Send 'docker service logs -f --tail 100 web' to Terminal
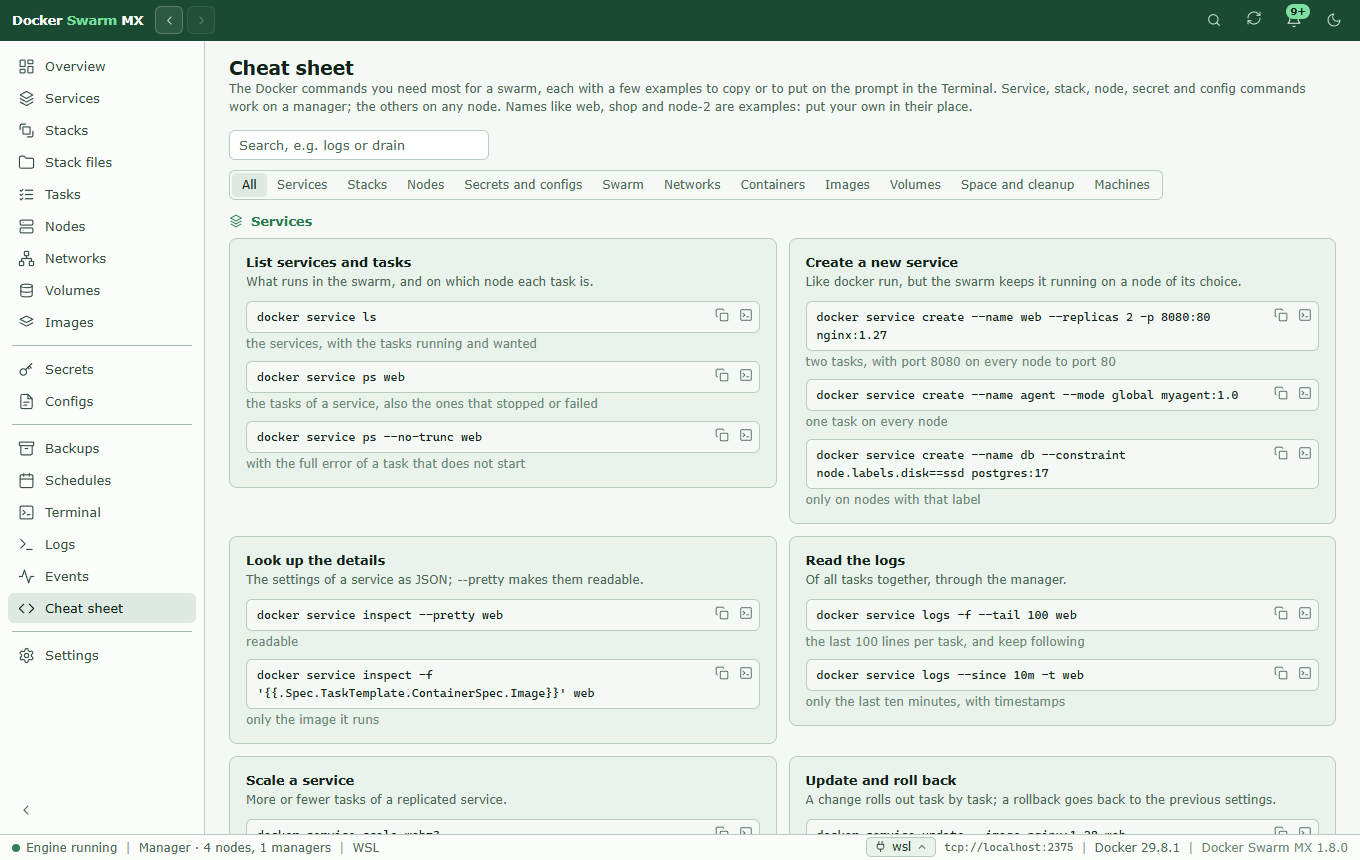Viewport: 1360px width, 860px height. coord(1305,613)
